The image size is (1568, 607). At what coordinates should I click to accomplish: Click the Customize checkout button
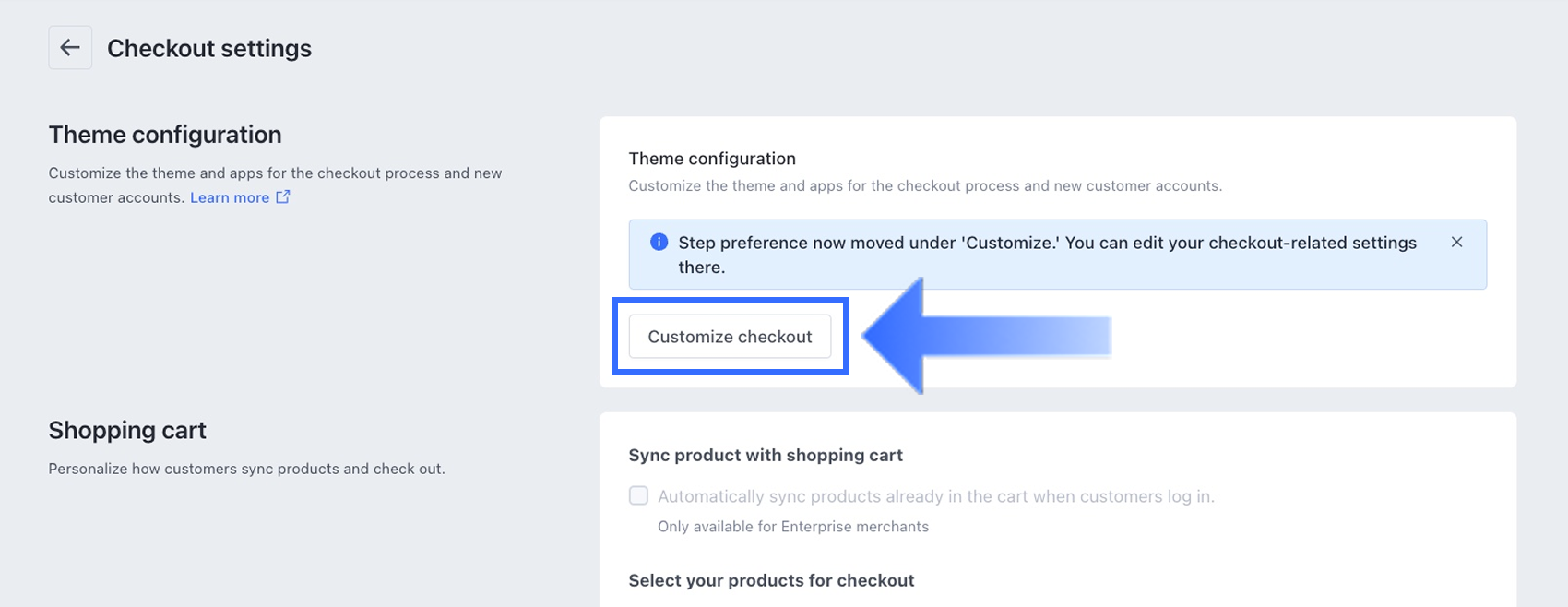pyautogui.click(x=730, y=337)
